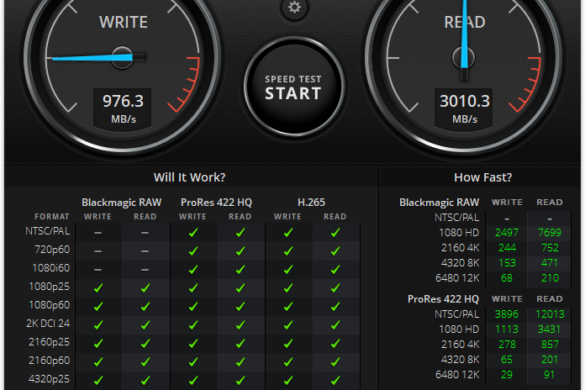
Task: Click the ProRes 422 HQ column header in Will It Work
Action: click(216, 202)
